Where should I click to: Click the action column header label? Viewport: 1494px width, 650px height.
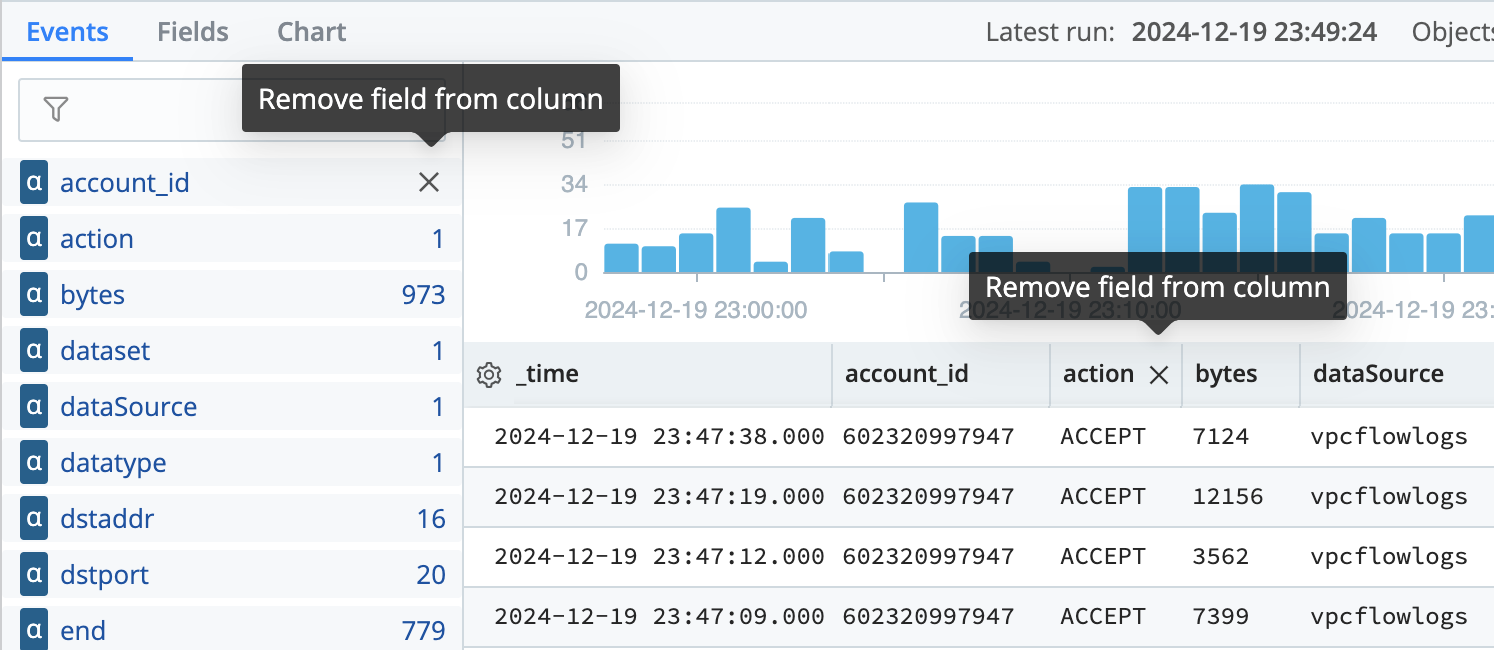pos(1098,374)
